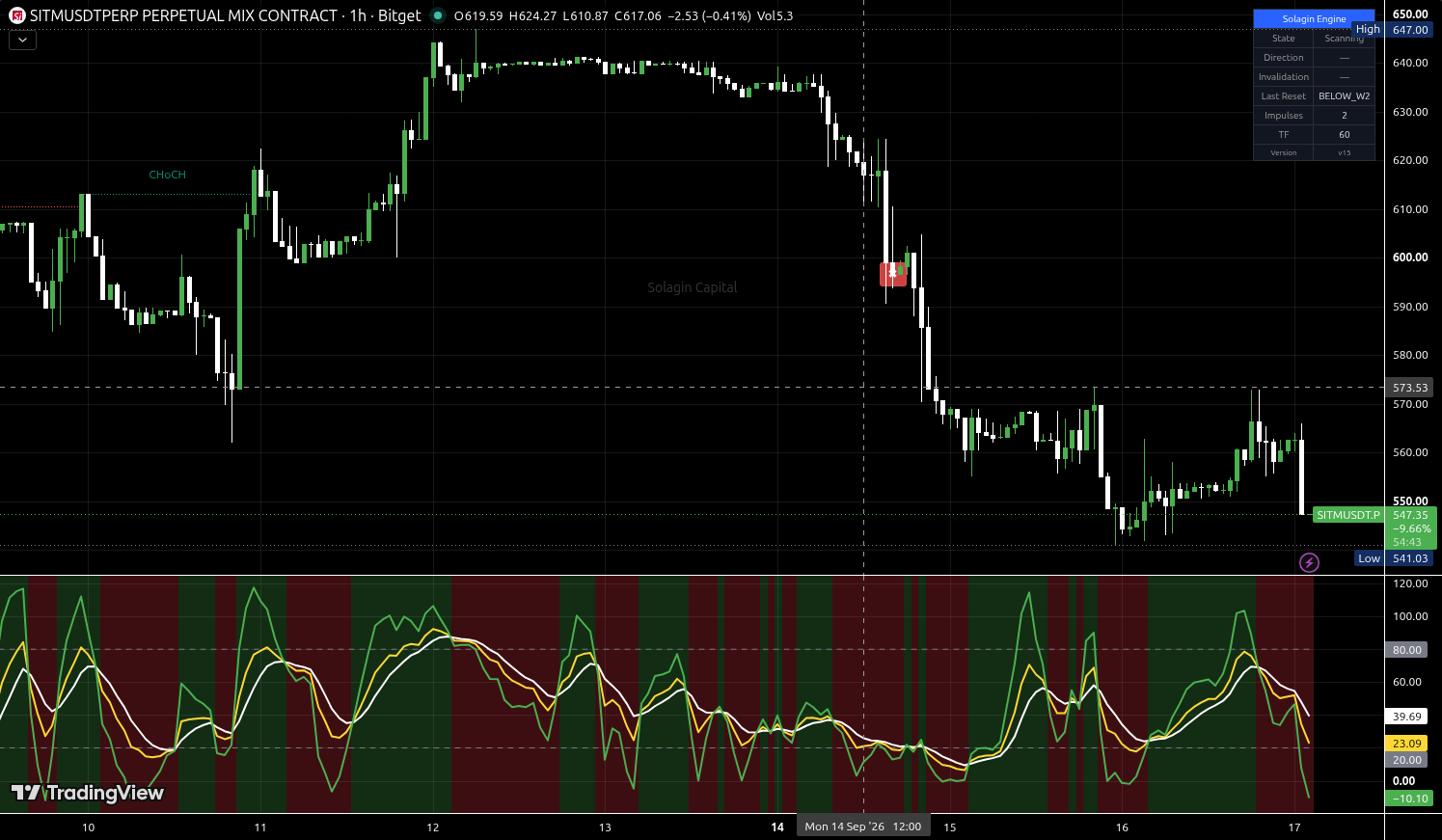Click the Last Reset row label

pos(1284,96)
